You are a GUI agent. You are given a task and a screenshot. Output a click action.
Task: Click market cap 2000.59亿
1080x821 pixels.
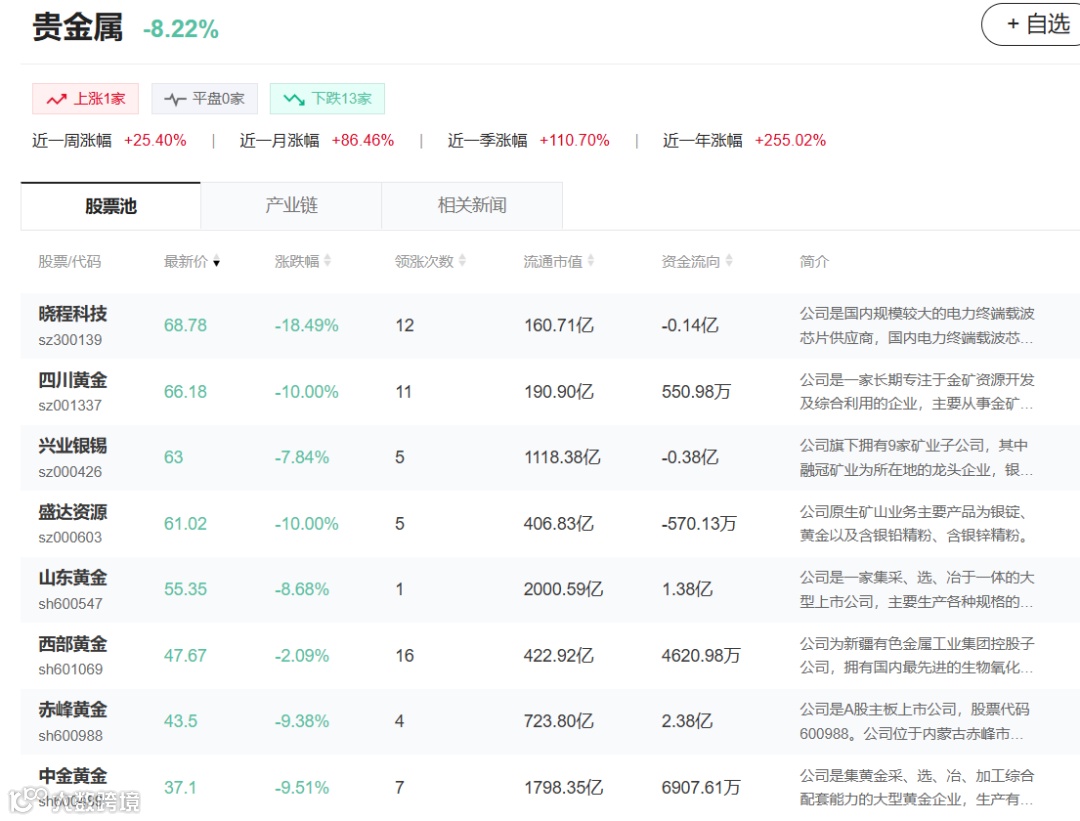coord(563,589)
